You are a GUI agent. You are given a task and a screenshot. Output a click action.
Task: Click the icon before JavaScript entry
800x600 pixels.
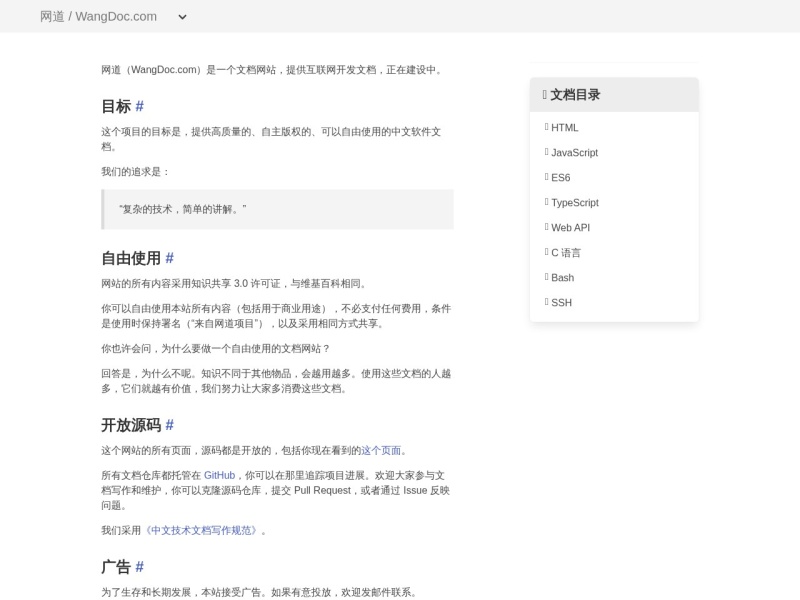tap(546, 152)
